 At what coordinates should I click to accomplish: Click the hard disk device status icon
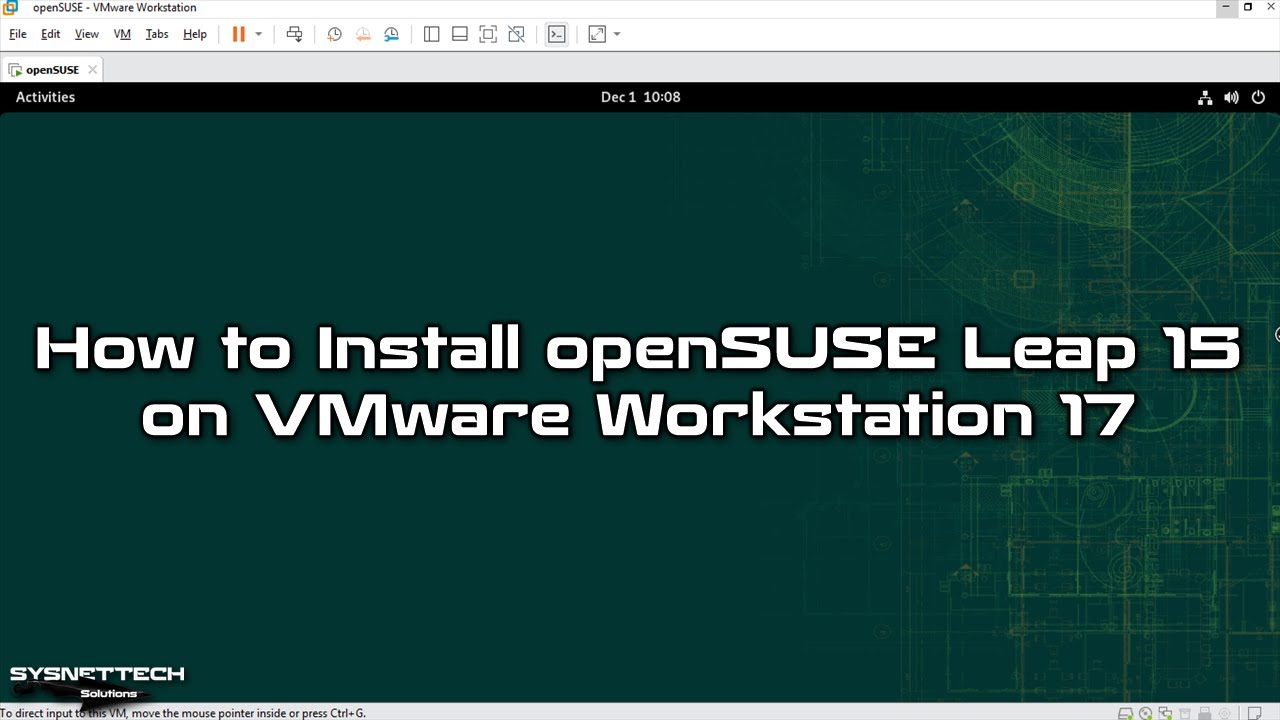pos(1125,714)
